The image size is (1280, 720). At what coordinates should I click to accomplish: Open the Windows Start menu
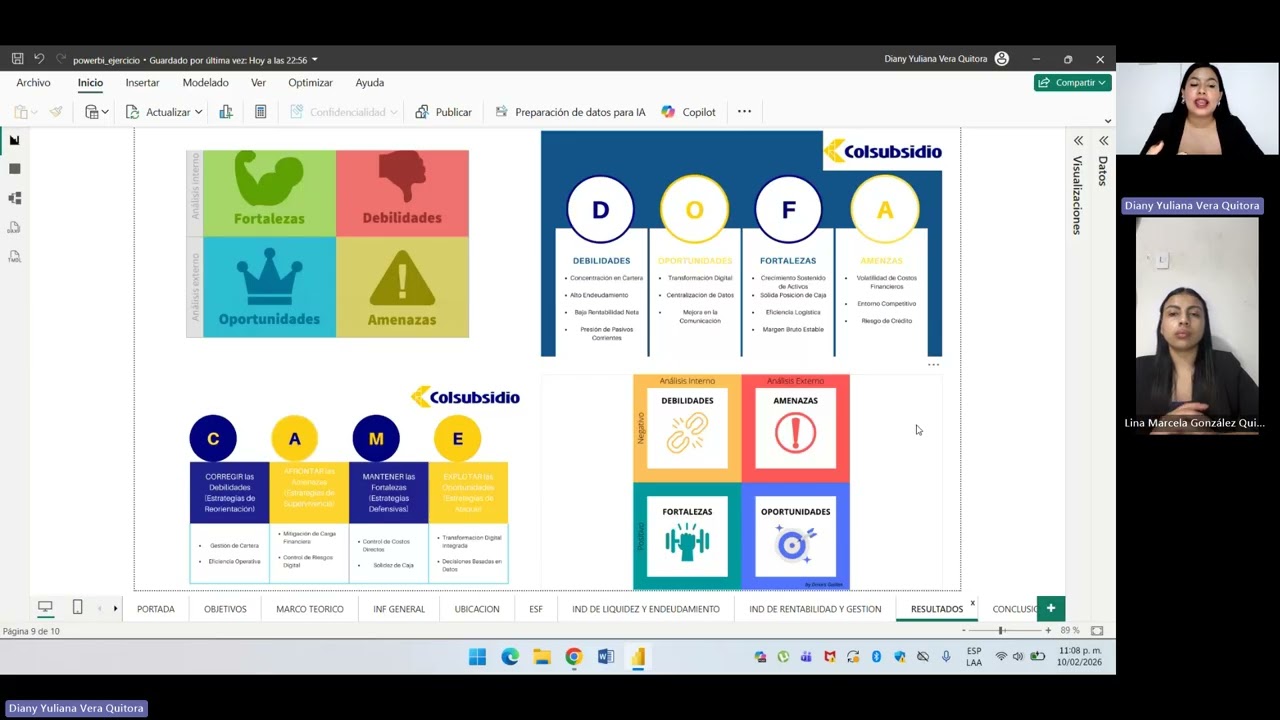point(477,657)
